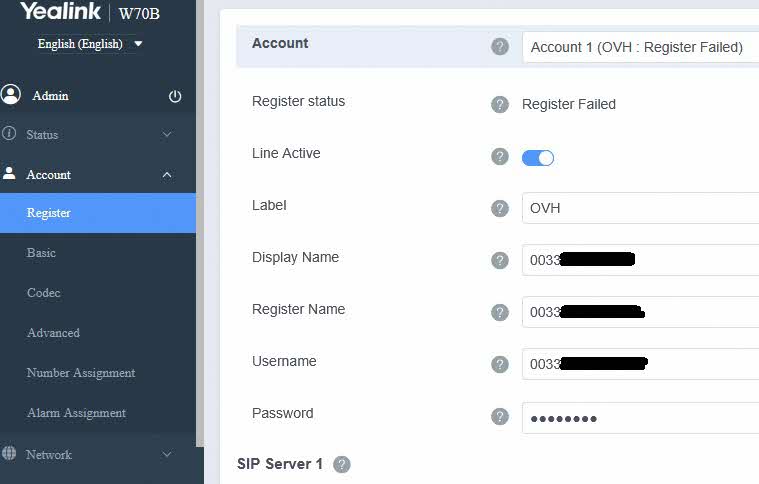The height and width of the screenshot is (484, 759).
Task: Click help icon beside Password field
Action: click(x=500, y=417)
